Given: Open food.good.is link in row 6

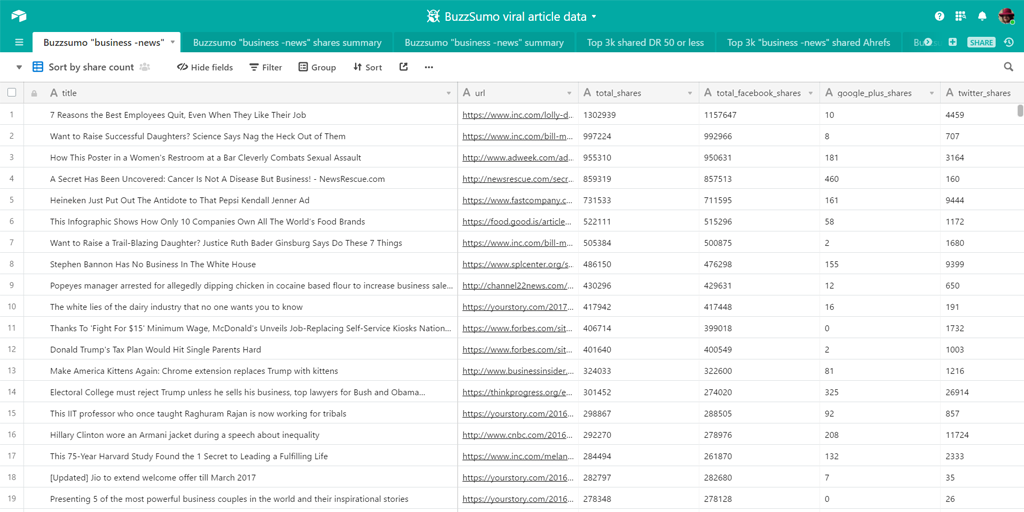Looking at the screenshot, I should click(518, 221).
